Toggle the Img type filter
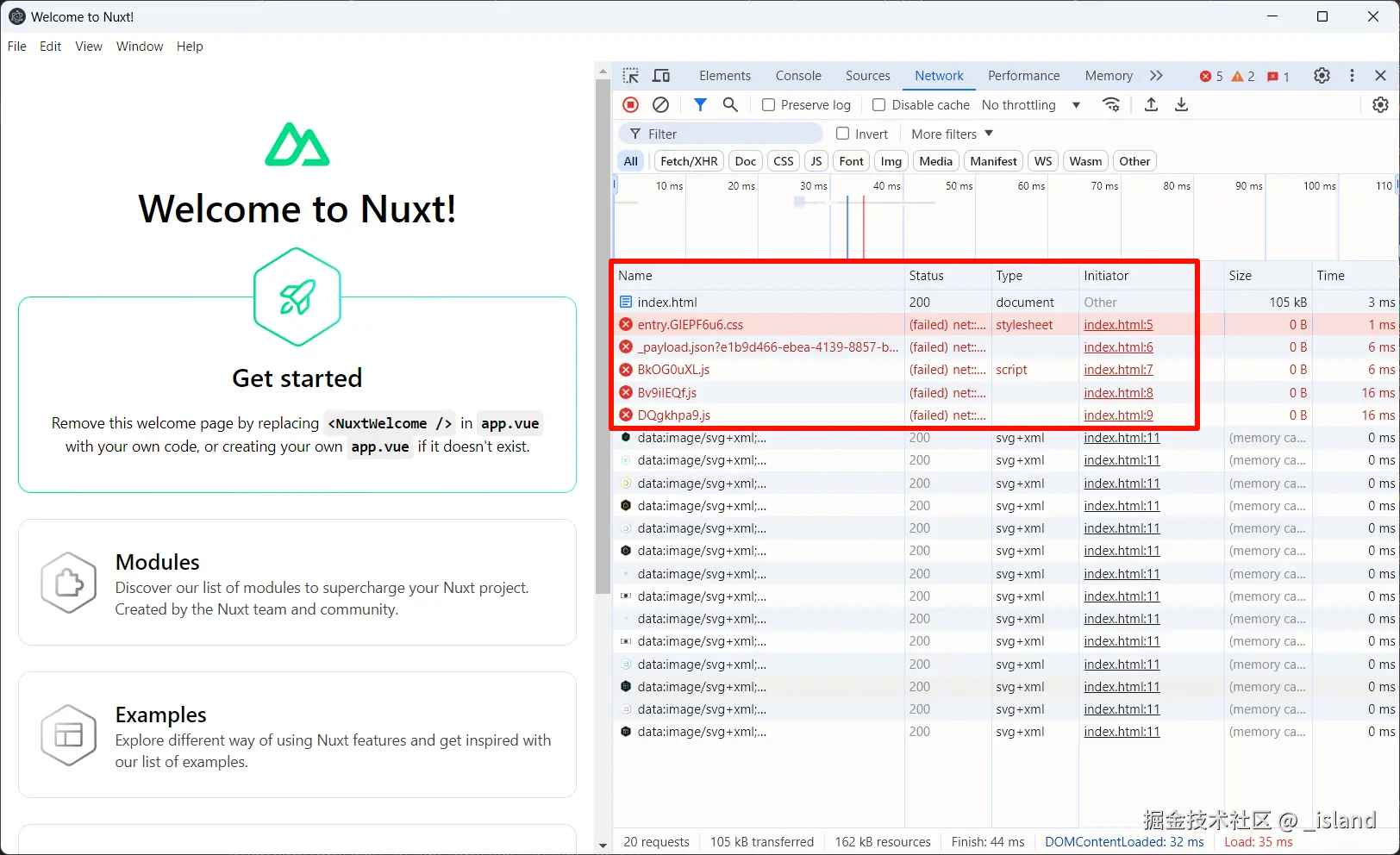The width and height of the screenshot is (1400, 855). tap(891, 161)
